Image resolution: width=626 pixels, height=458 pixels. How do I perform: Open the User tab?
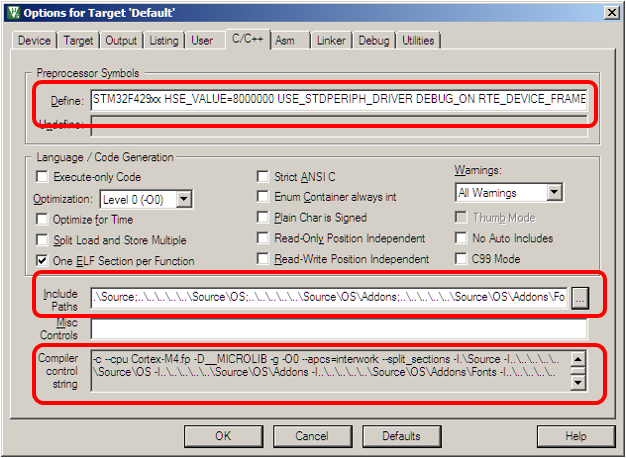(202, 40)
